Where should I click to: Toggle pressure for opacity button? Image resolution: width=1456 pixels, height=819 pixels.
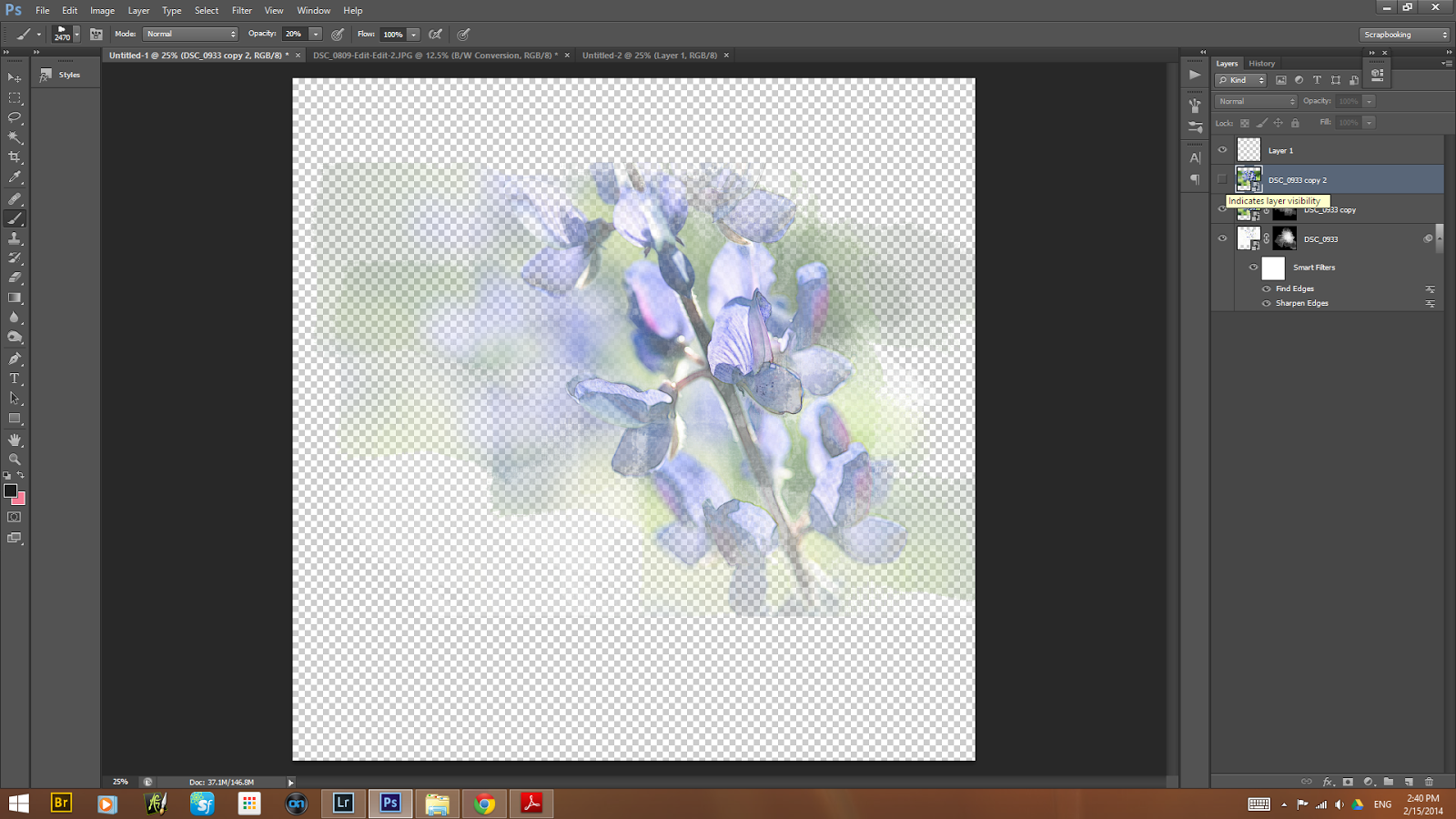[x=338, y=35]
